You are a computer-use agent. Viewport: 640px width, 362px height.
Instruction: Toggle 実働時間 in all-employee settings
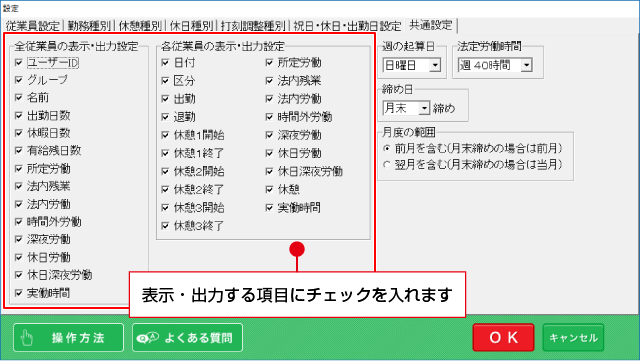[x=19, y=293]
